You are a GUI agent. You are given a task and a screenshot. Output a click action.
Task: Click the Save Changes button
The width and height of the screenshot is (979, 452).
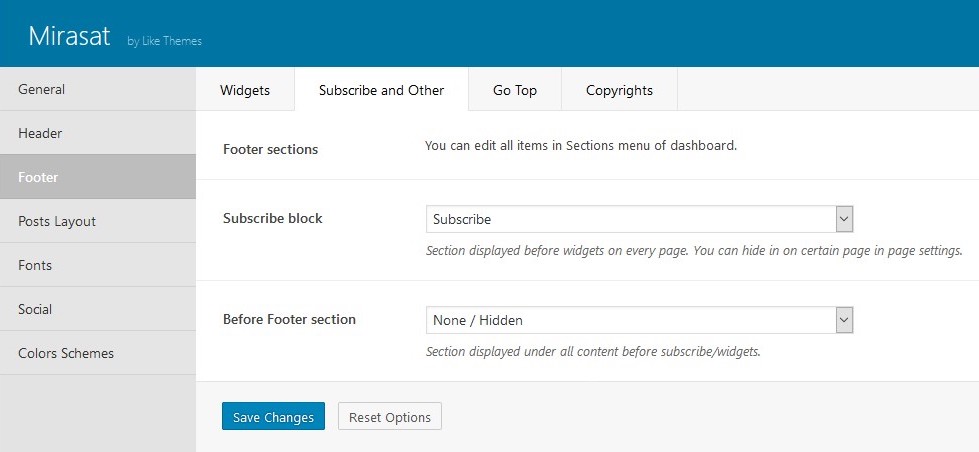click(x=273, y=416)
